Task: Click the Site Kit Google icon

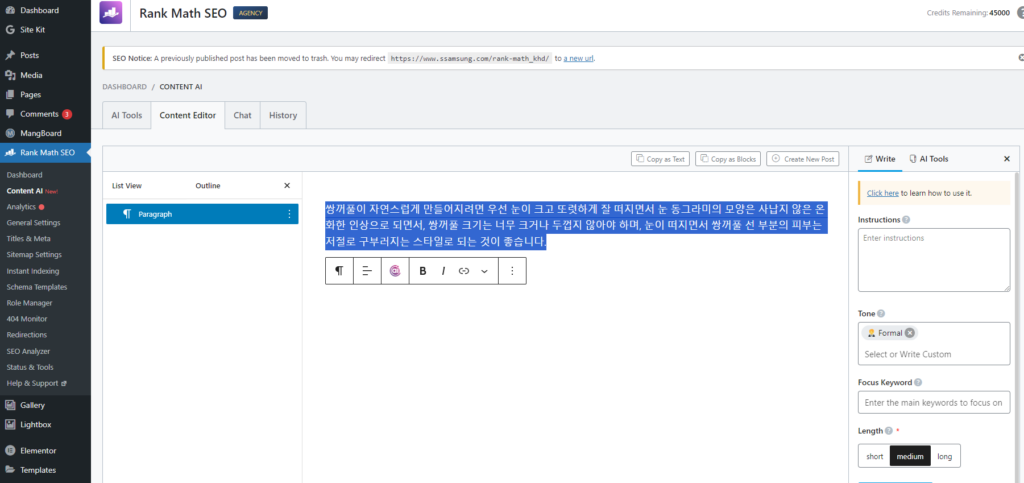Action: 10,30
